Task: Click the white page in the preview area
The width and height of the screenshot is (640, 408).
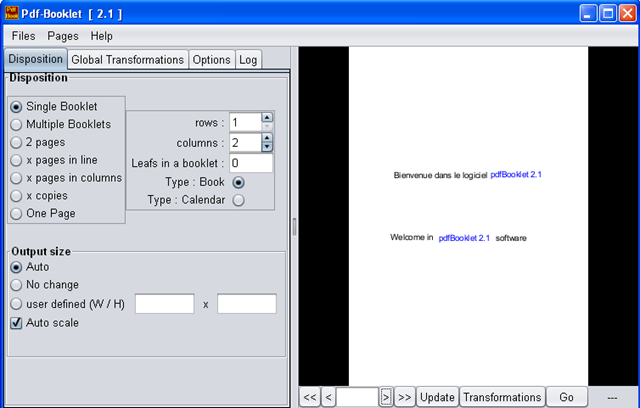Action: (468, 216)
